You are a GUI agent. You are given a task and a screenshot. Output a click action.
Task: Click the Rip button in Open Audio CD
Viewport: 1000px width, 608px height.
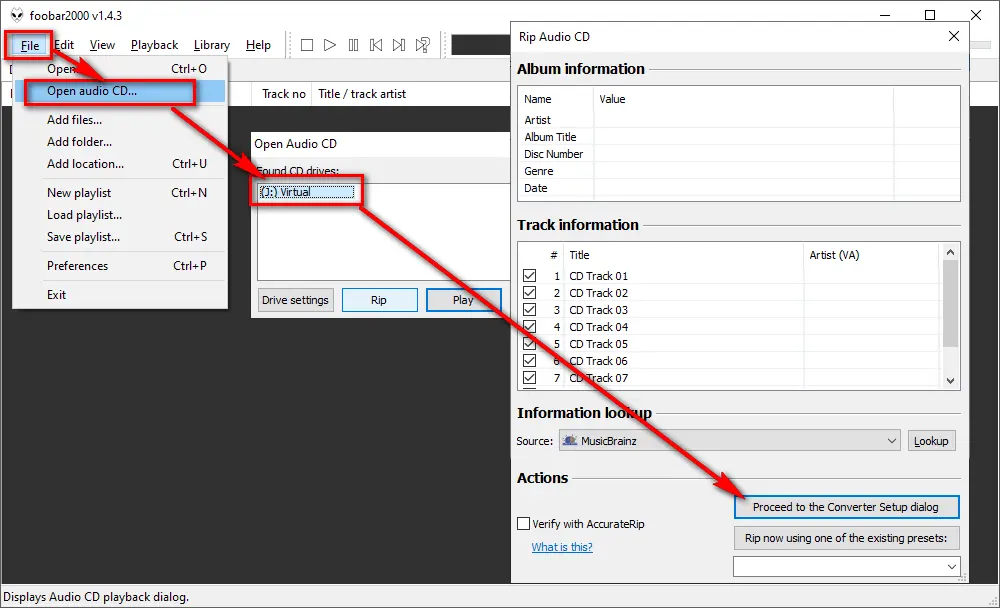pos(379,300)
